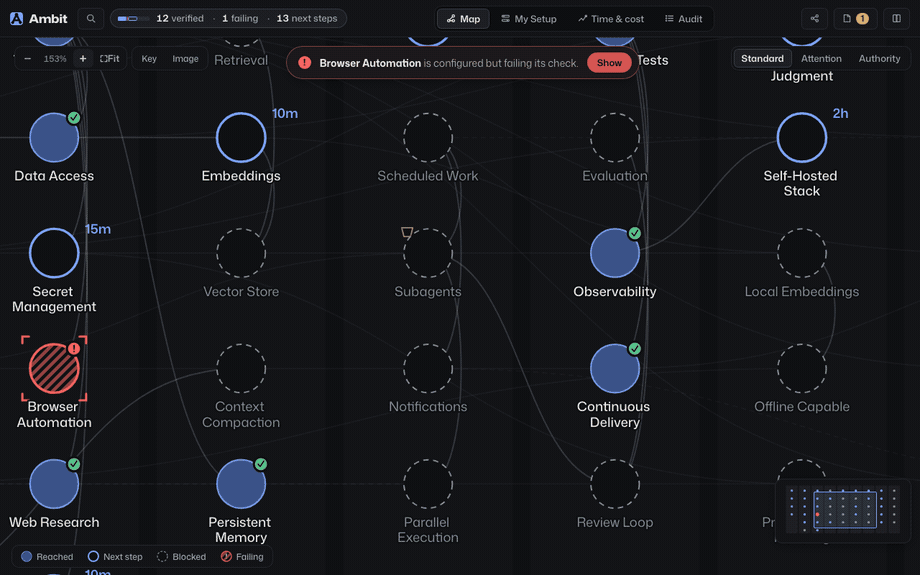Click Show in the failing check banner
Screen dimensions: 920x575
(609, 63)
